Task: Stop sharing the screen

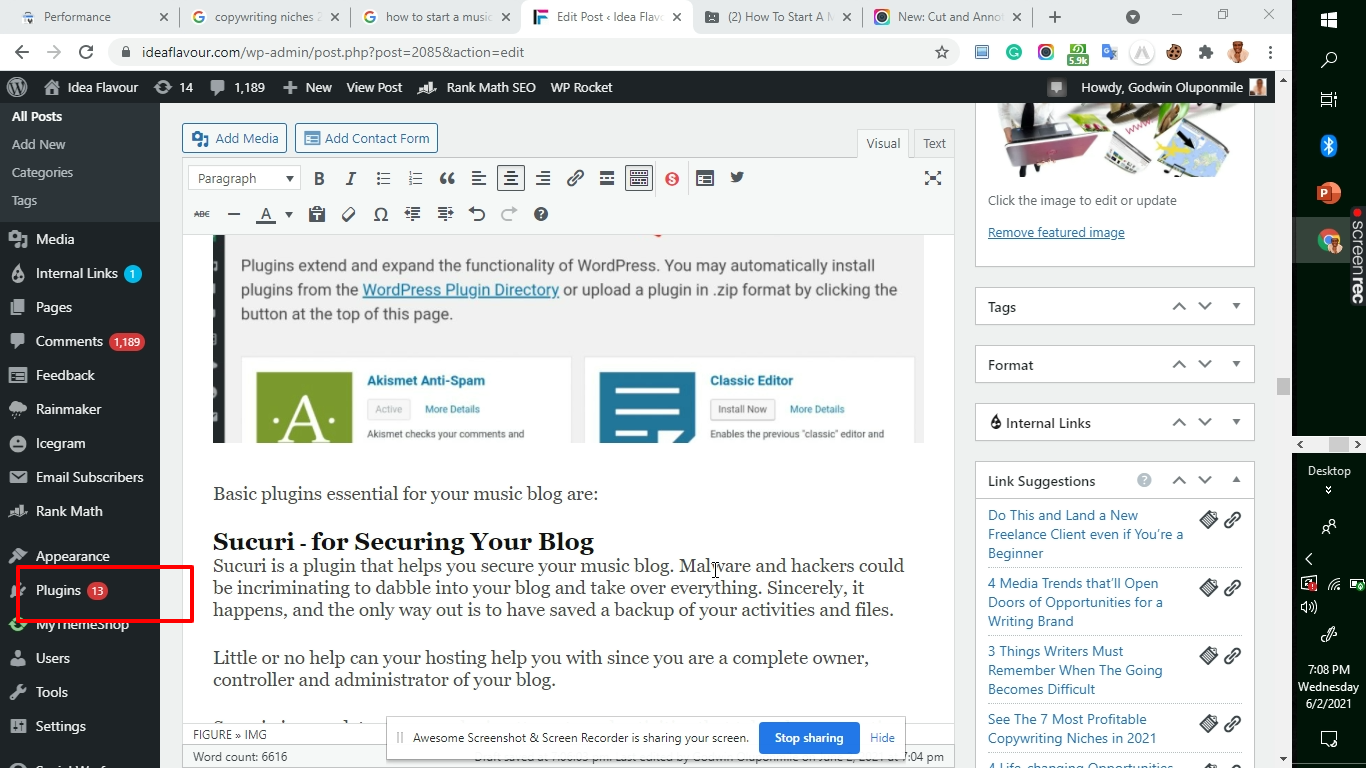Action: click(809, 738)
